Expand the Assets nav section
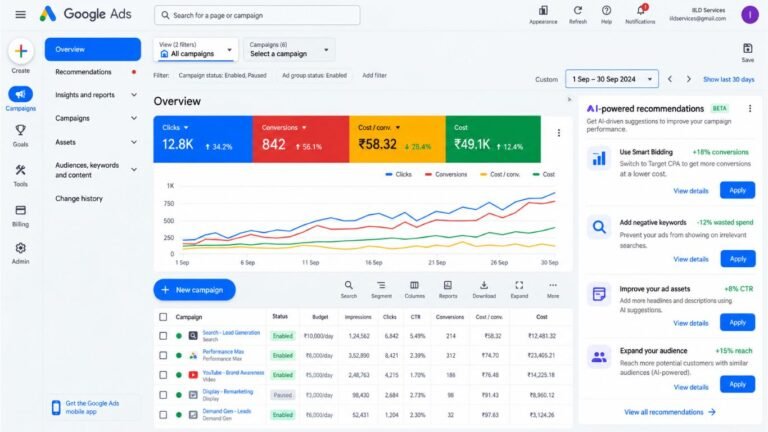Viewport: 768px width, 432px height. pyautogui.click(x=134, y=142)
